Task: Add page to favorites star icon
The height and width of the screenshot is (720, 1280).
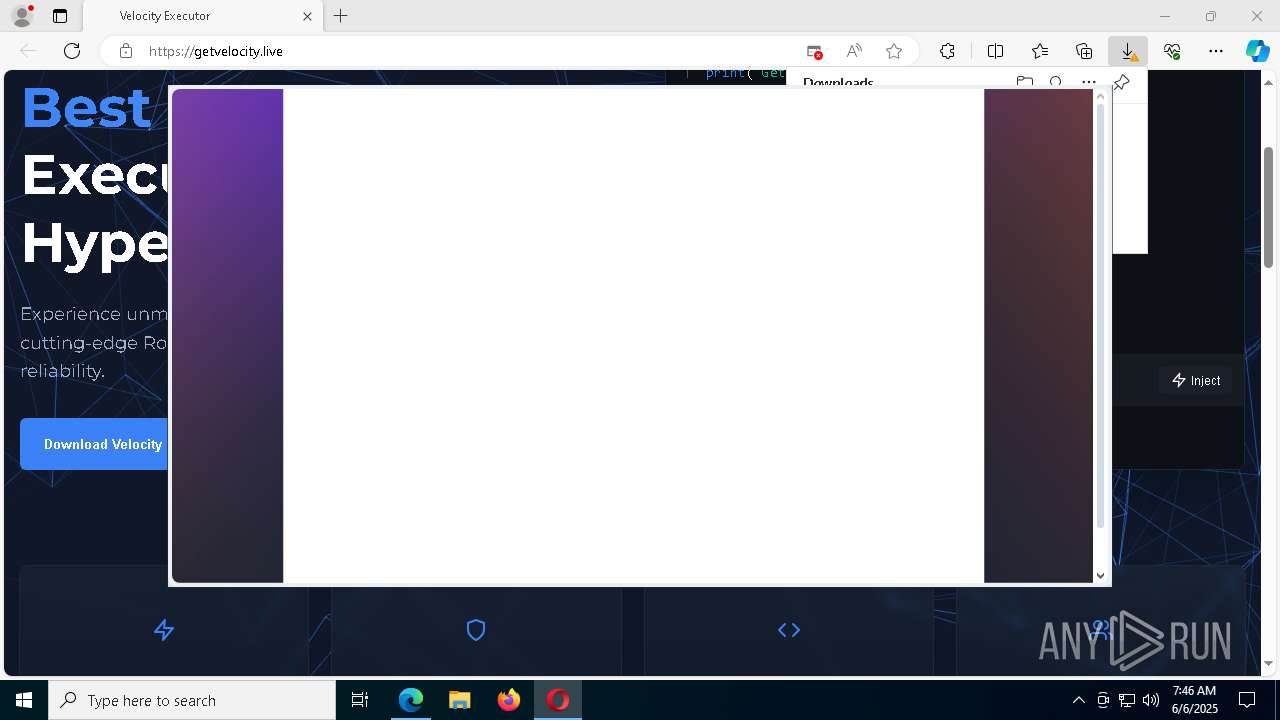Action: pyautogui.click(x=894, y=51)
